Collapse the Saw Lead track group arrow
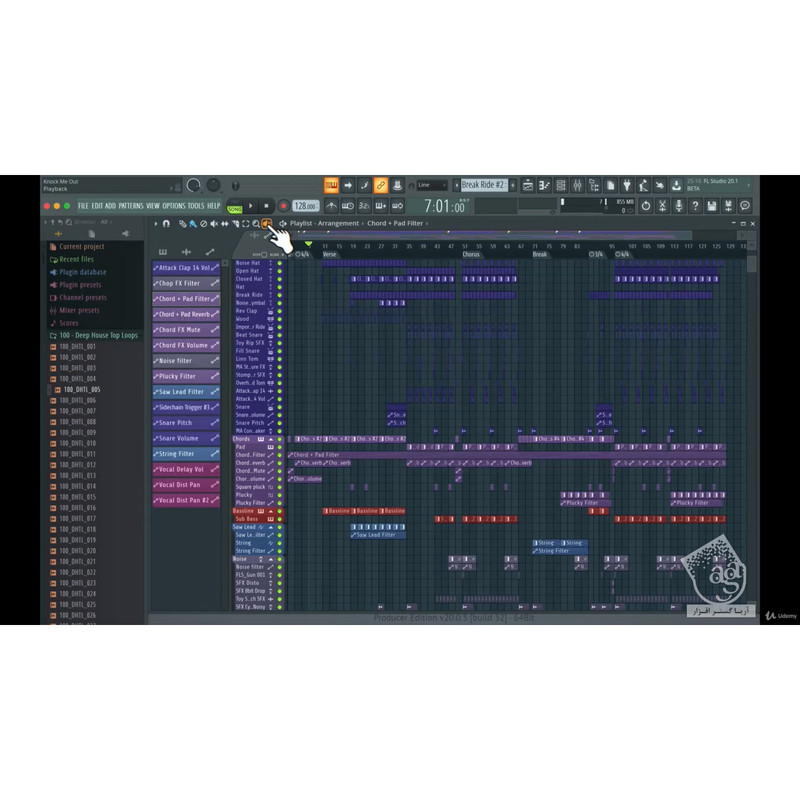The width and height of the screenshot is (800, 800). click(x=271, y=527)
